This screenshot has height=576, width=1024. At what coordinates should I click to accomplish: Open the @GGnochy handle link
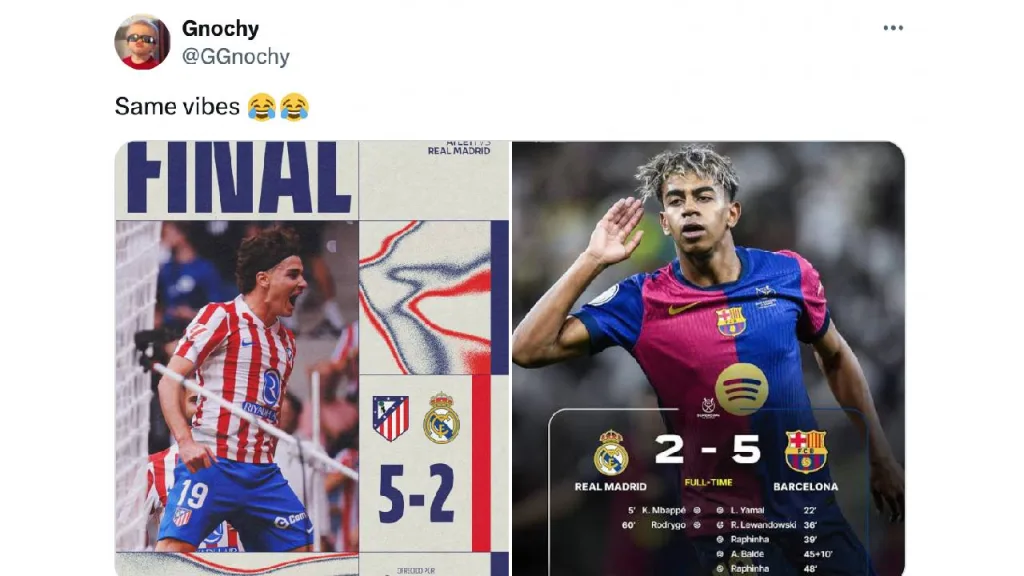click(x=235, y=57)
